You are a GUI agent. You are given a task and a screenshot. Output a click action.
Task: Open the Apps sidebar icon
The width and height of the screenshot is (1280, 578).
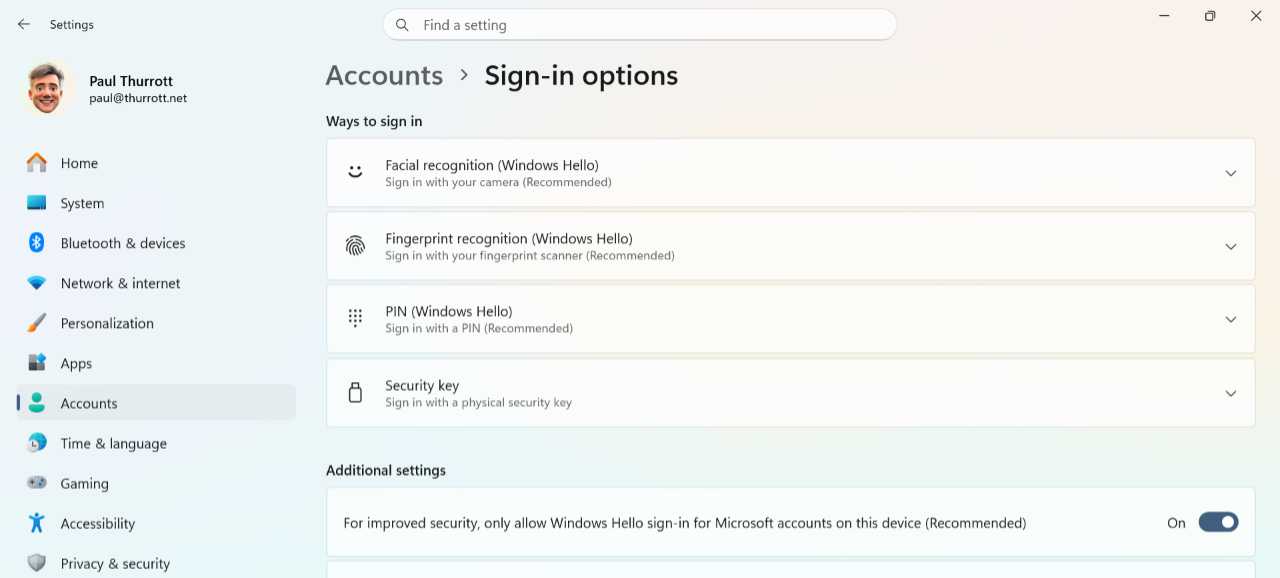[x=37, y=363]
